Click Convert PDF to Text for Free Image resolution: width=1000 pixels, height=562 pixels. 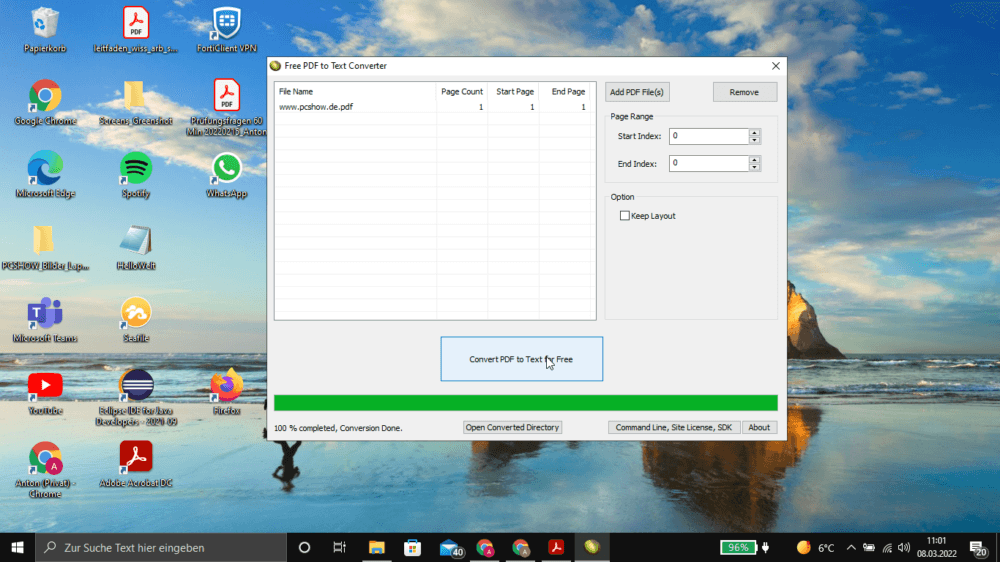coord(521,359)
